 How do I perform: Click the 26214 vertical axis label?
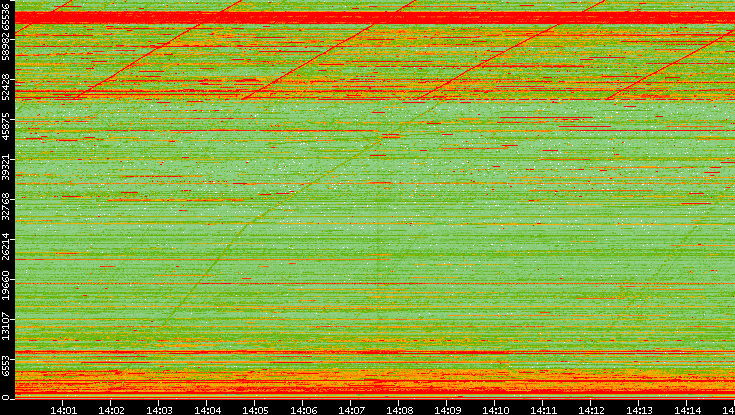click(5, 244)
